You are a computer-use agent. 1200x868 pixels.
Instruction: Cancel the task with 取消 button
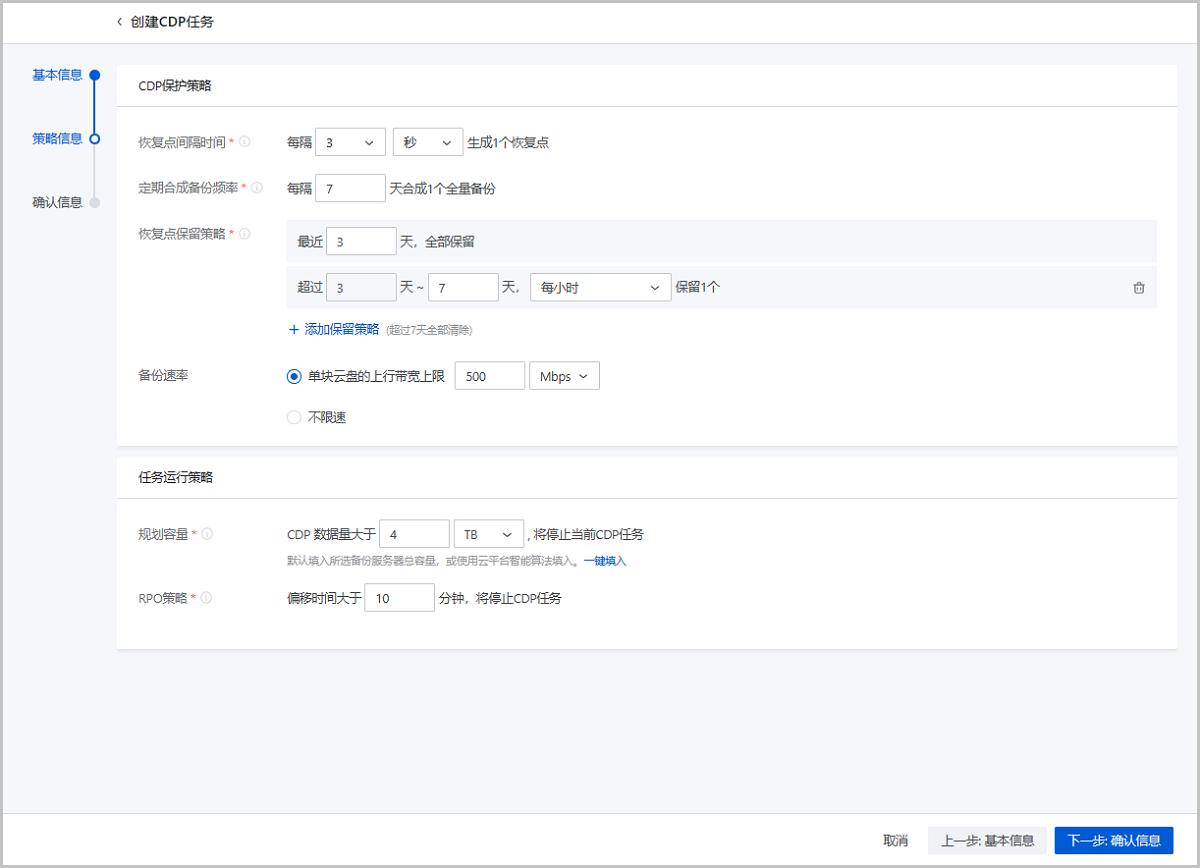(x=895, y=840)
